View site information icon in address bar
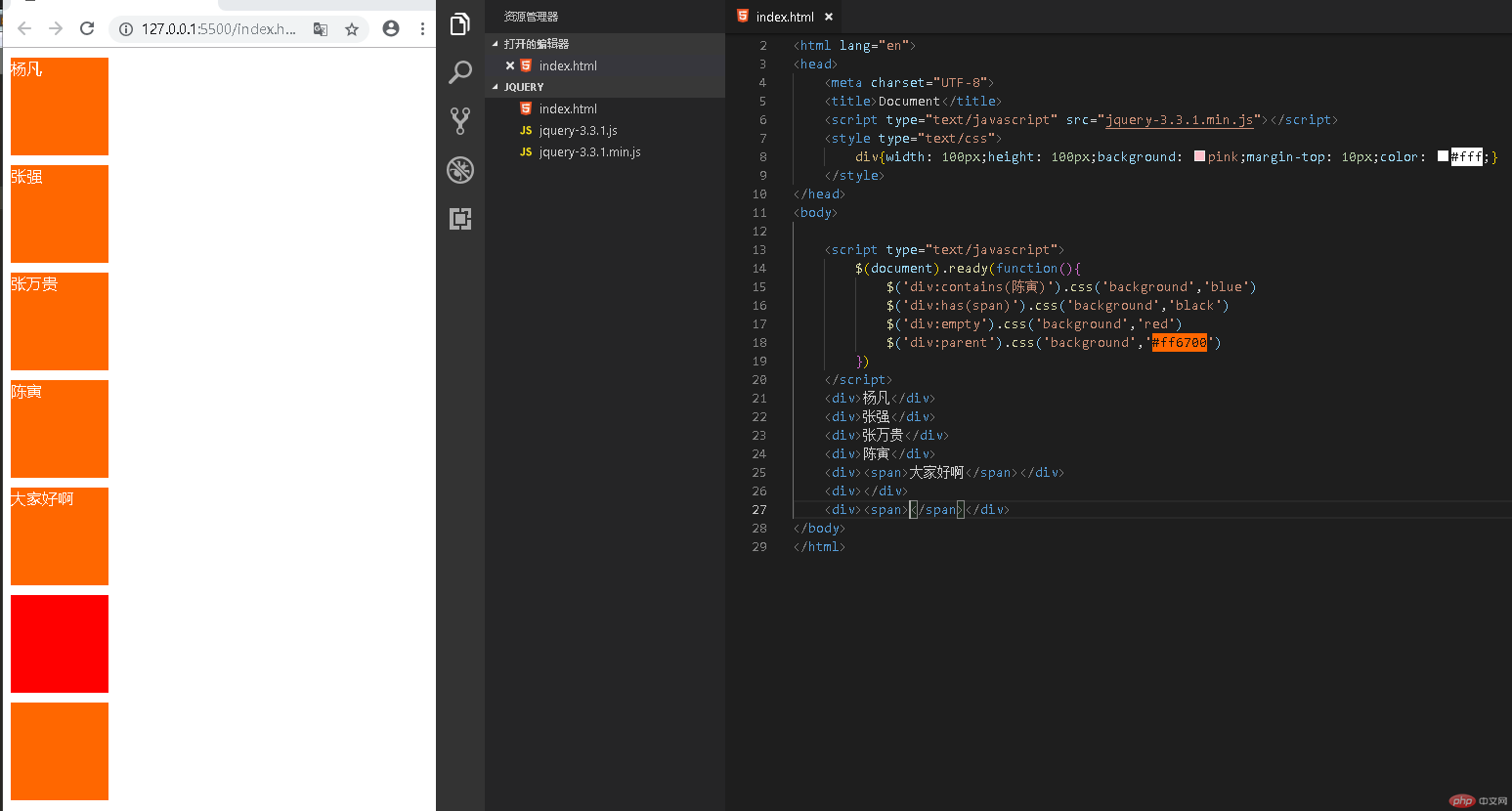The height and width of the screenshot is (811, 1512). 126,29
